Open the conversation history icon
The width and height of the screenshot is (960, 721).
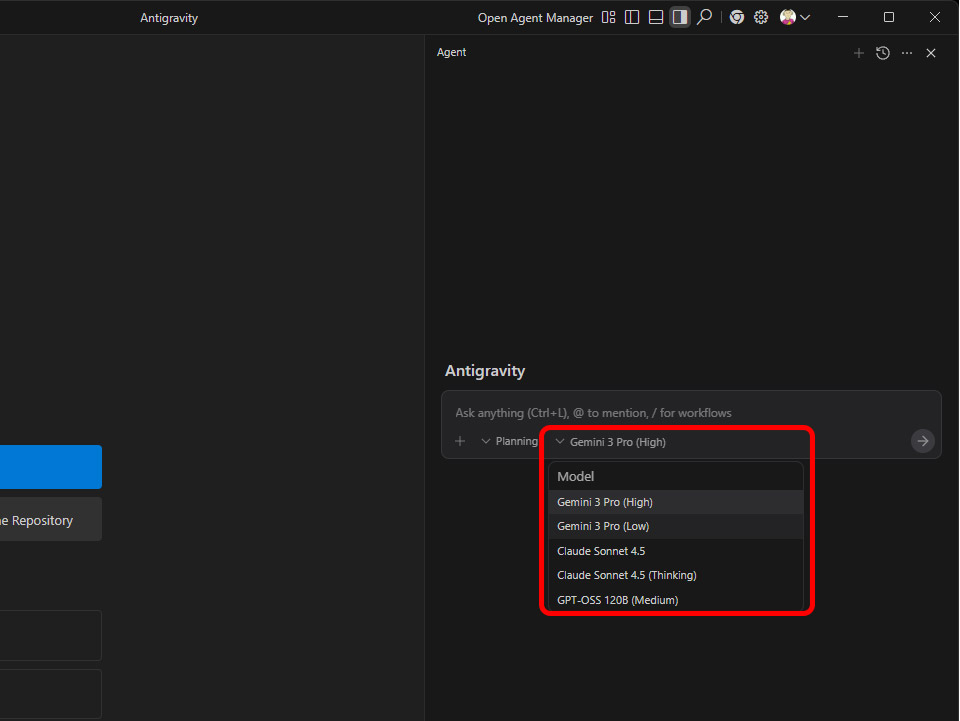click(883, 53)
